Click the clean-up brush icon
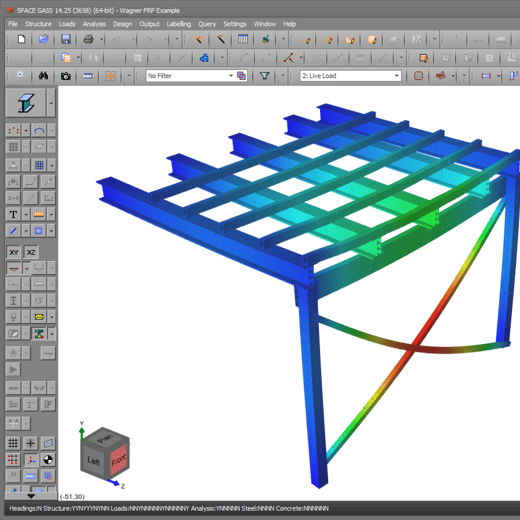 click(265, 39)
